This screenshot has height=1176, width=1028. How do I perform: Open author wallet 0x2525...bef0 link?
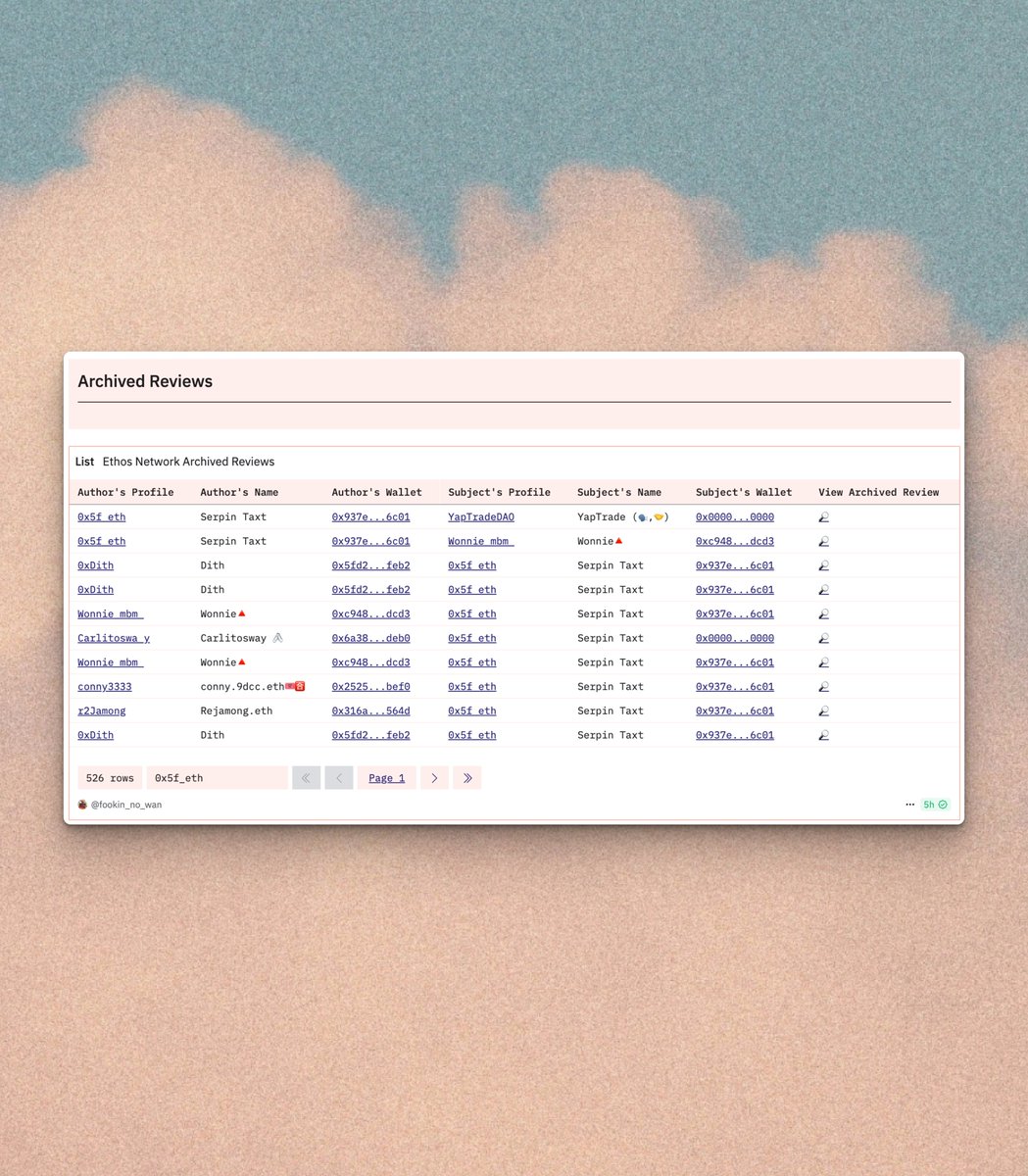(x=370, y=687)
